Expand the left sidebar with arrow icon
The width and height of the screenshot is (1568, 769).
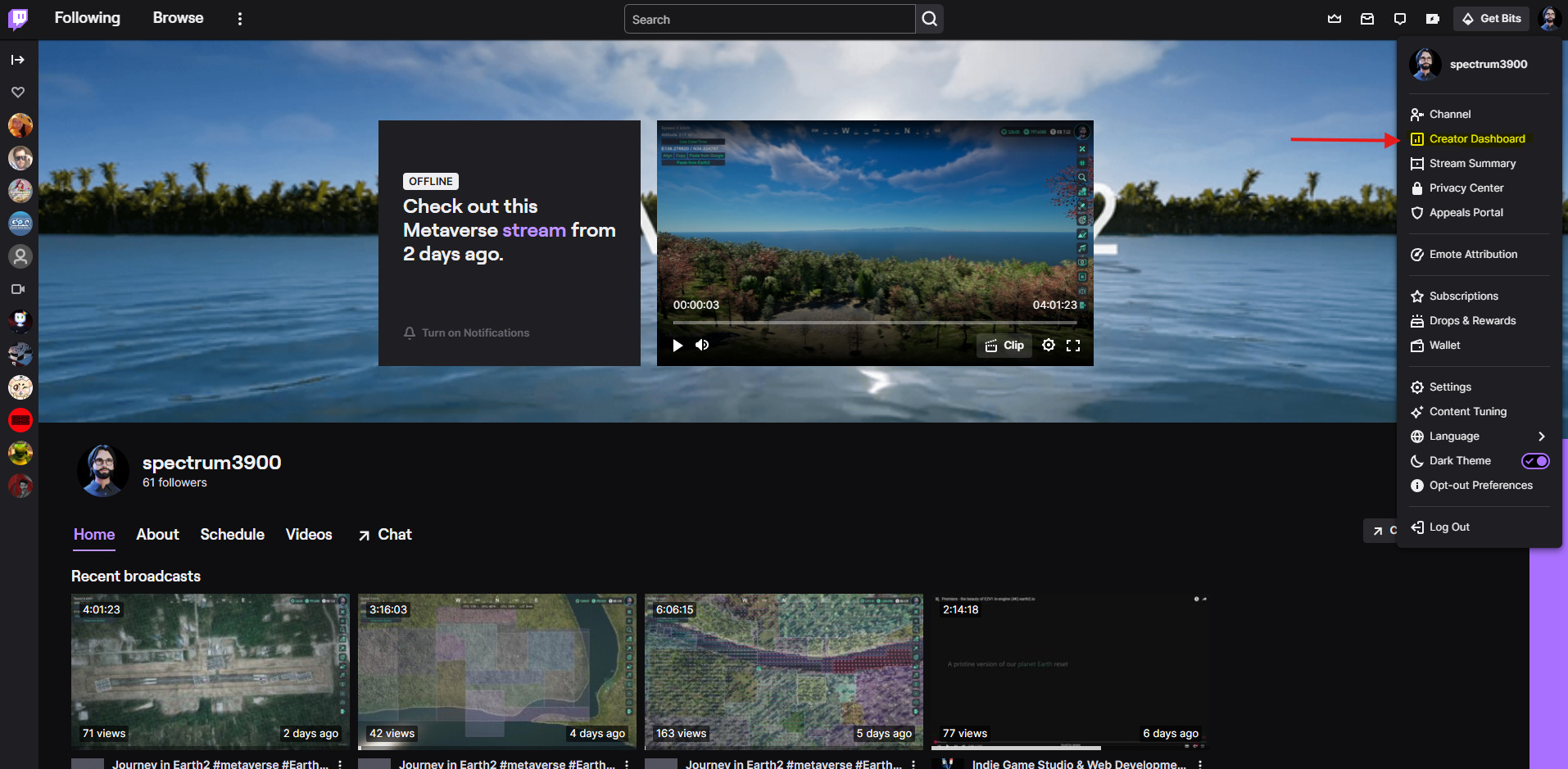coord(18,60)
